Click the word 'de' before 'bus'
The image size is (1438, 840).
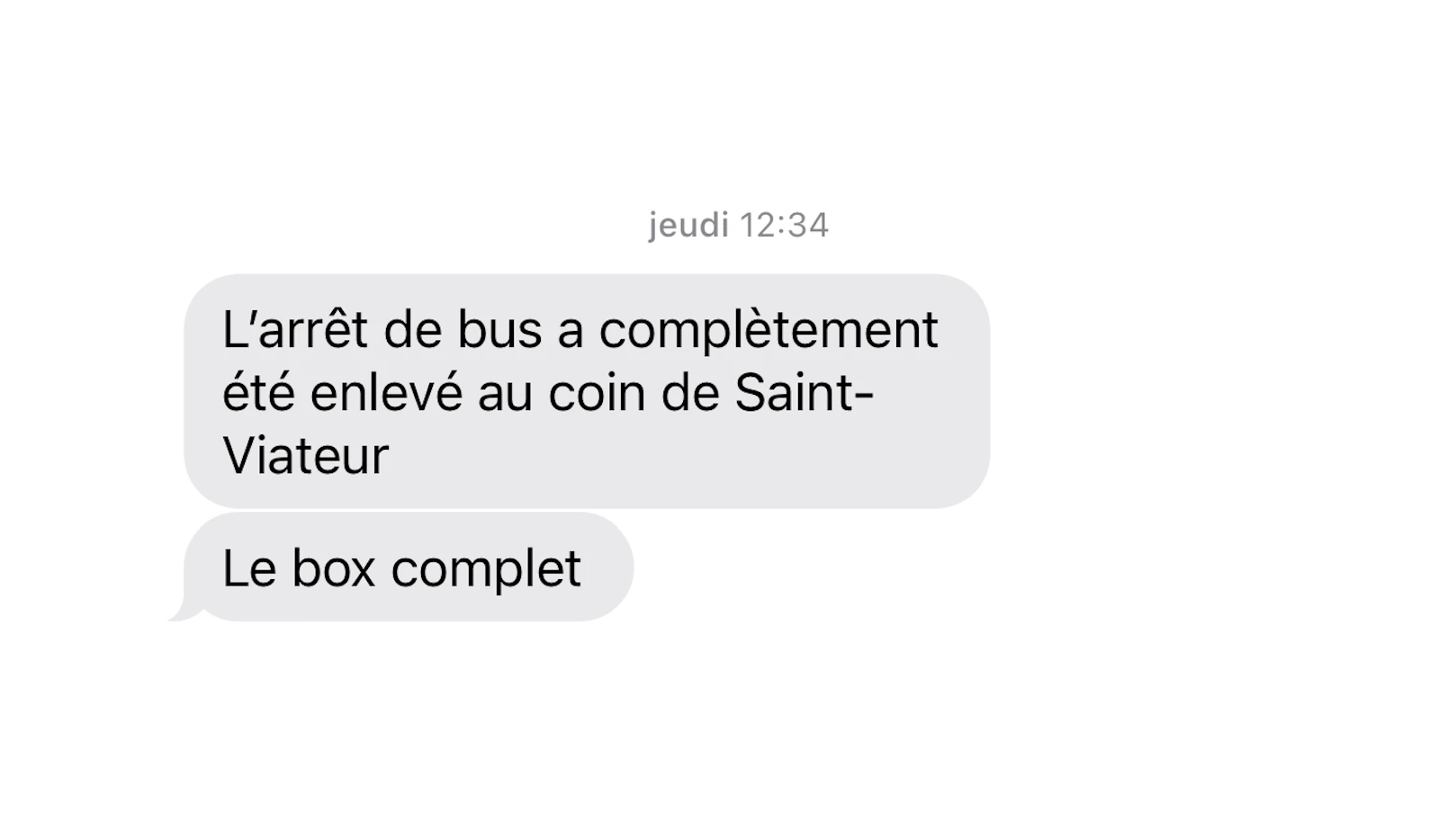(x=413, y=329)
